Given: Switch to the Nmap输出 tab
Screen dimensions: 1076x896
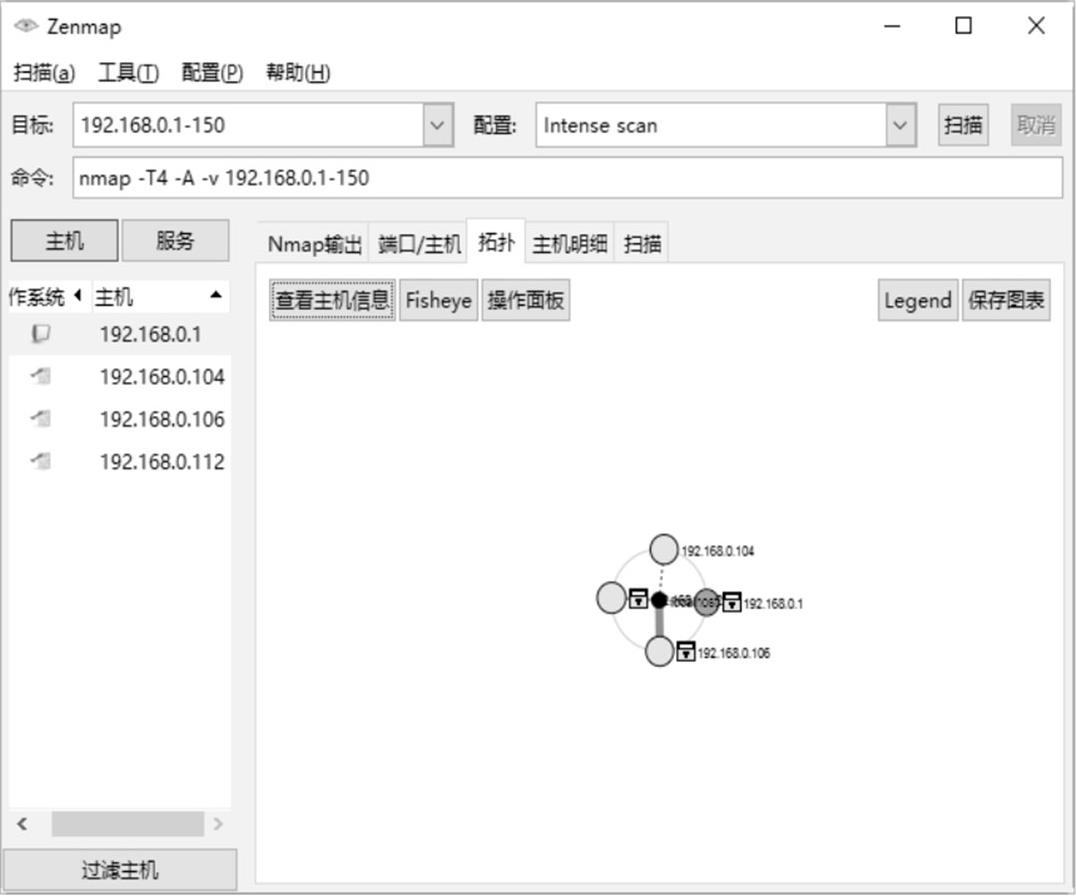Looking at the screenshot, I should click(x=314, y=244).
